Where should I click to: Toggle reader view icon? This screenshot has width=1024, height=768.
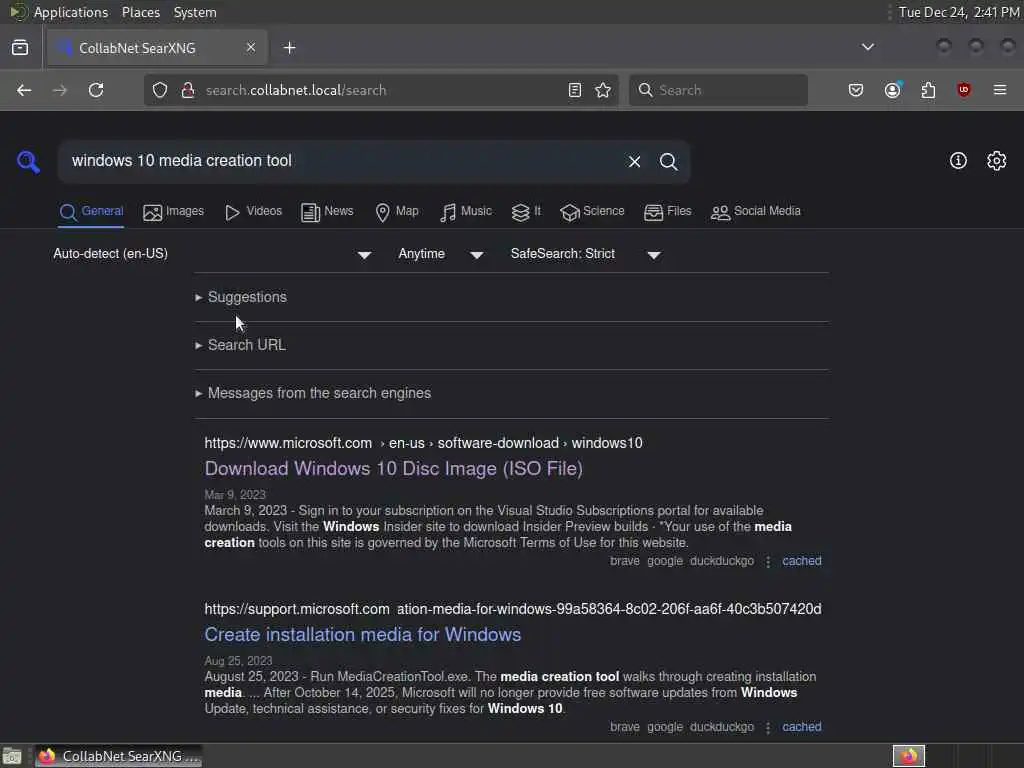575,90
